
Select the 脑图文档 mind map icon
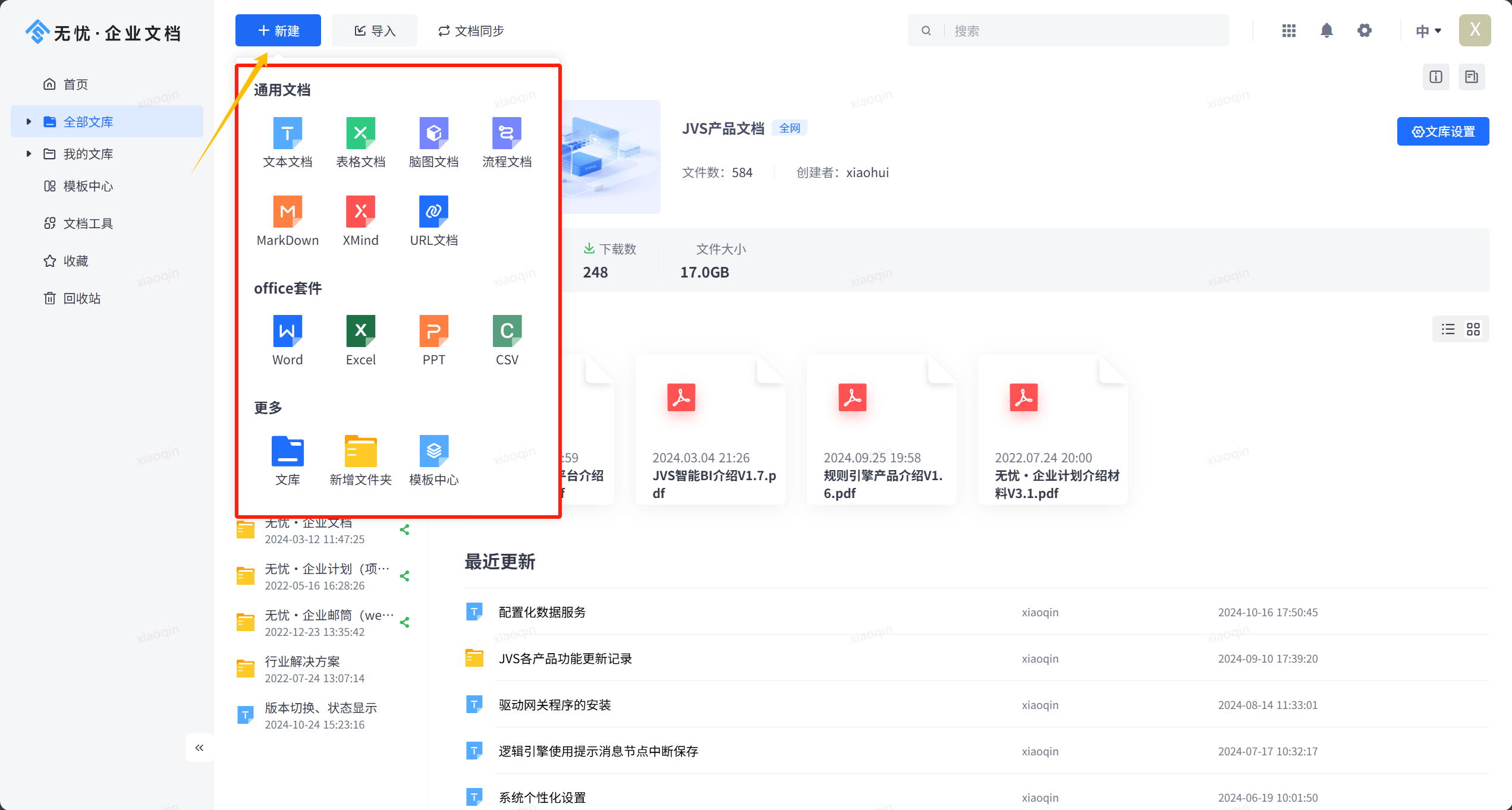(x=433, y=141)
